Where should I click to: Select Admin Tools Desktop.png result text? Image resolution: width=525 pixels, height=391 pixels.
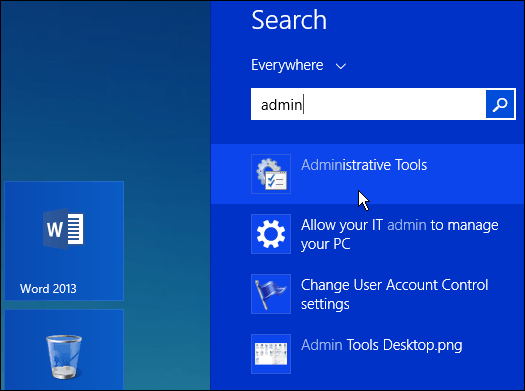(381, 345)
